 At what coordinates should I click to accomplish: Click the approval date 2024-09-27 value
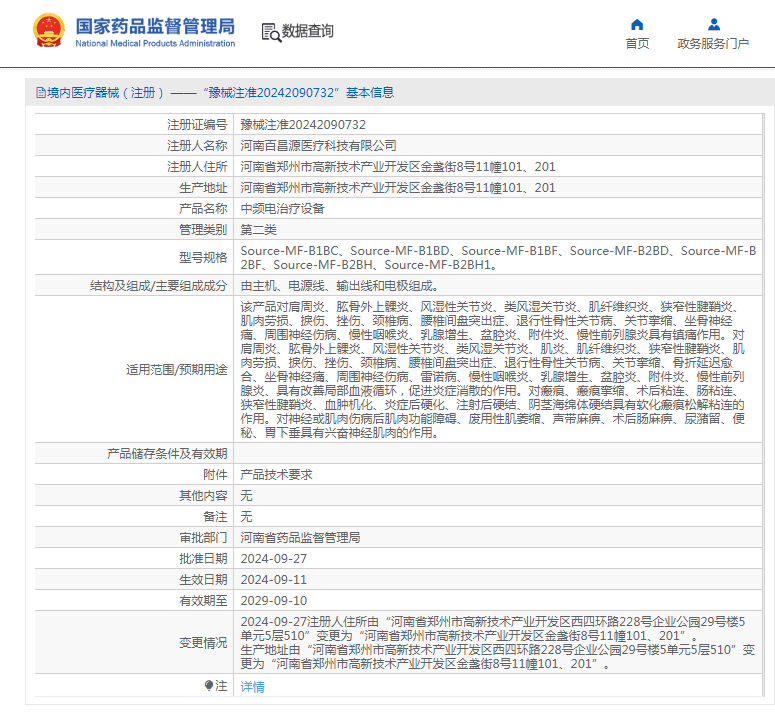(x=273, y=558)
